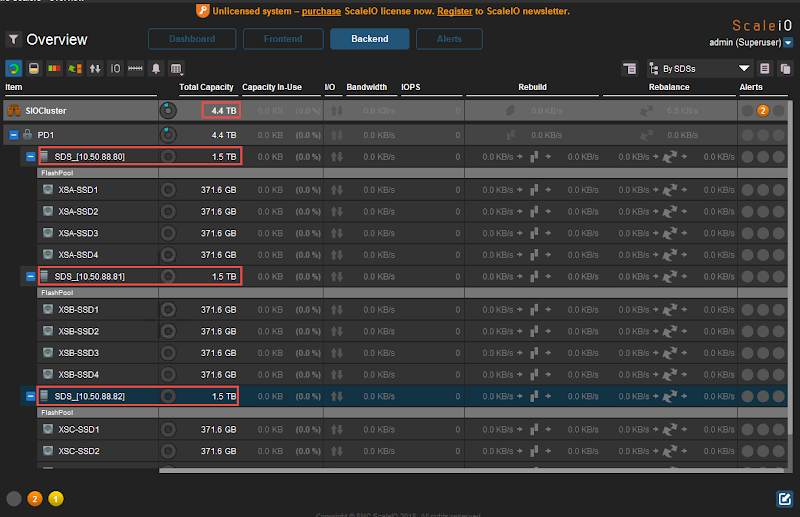Screen dimensions: 800x517
Task: Select the XSB-SSD3 device row
Action: [412, 353]
